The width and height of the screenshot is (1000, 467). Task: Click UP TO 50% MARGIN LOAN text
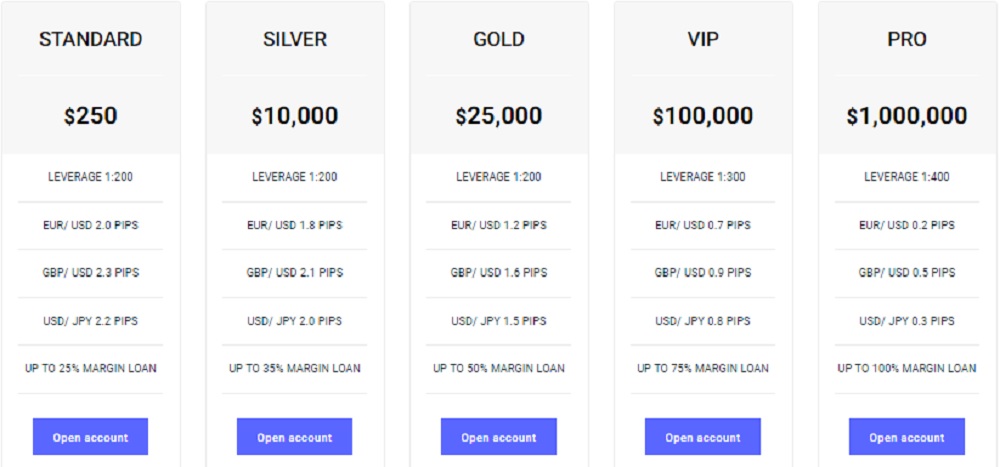coord(499,368)
